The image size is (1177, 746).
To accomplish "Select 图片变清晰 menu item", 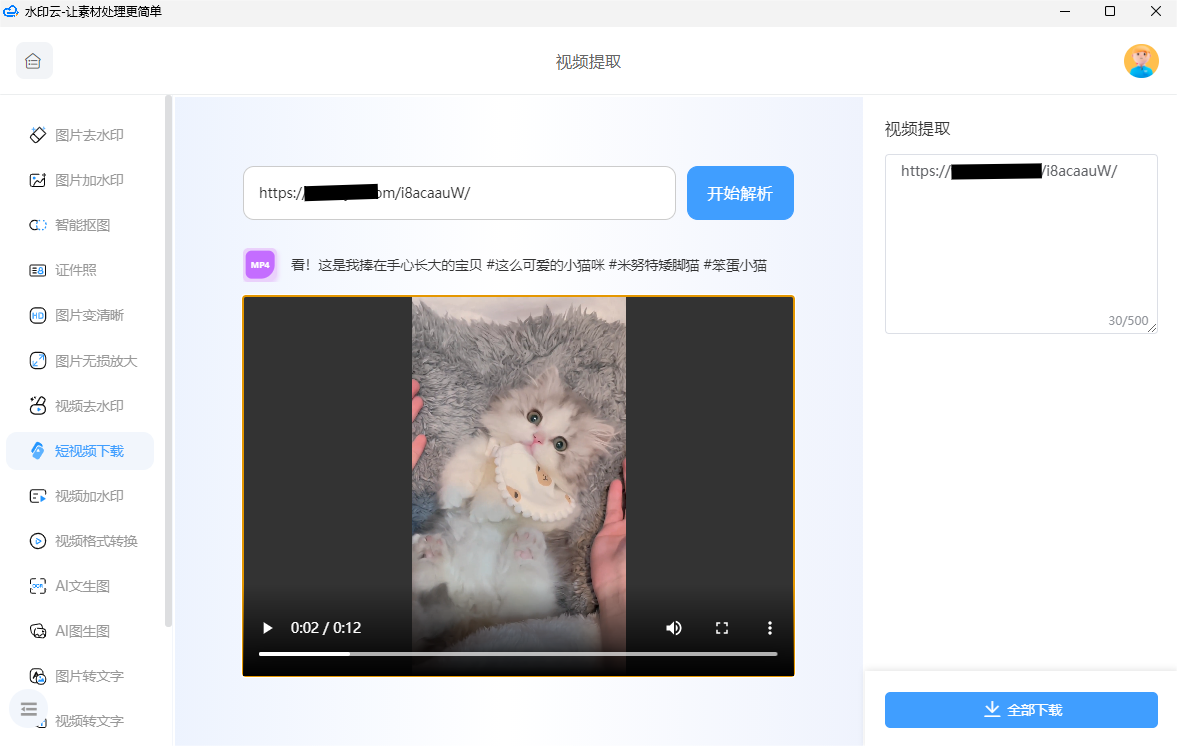I will (x=80, y=315).
